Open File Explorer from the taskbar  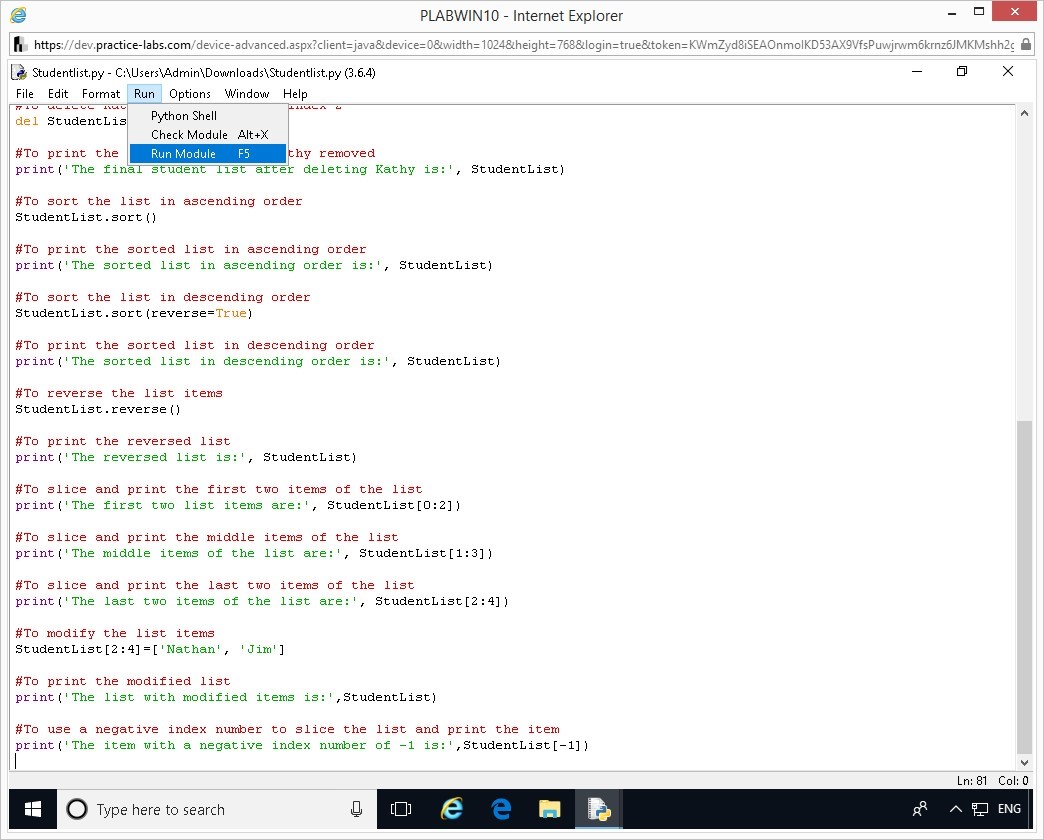pyautogui.click(x=550, y=809)
